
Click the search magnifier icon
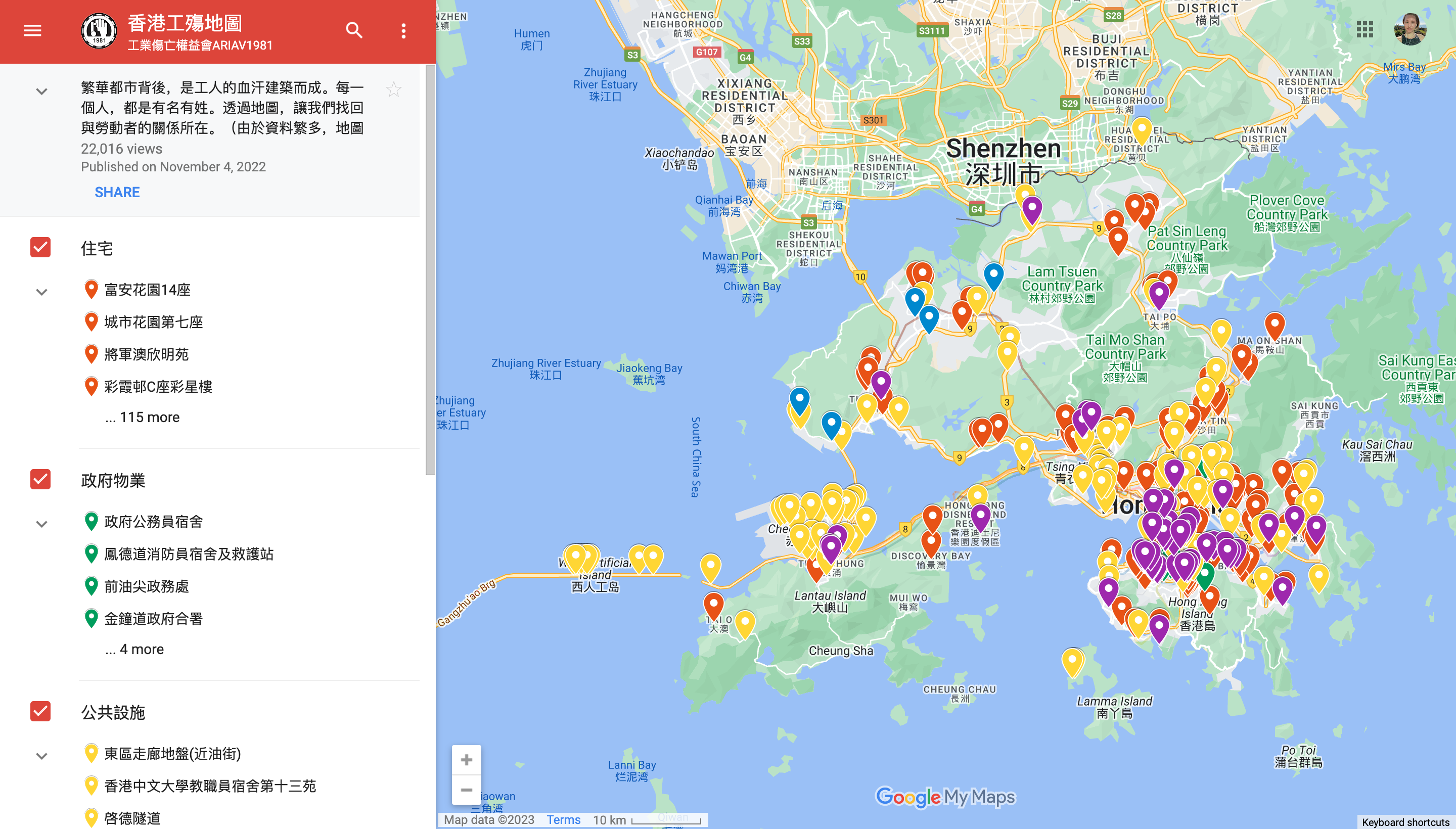(354, 30)
